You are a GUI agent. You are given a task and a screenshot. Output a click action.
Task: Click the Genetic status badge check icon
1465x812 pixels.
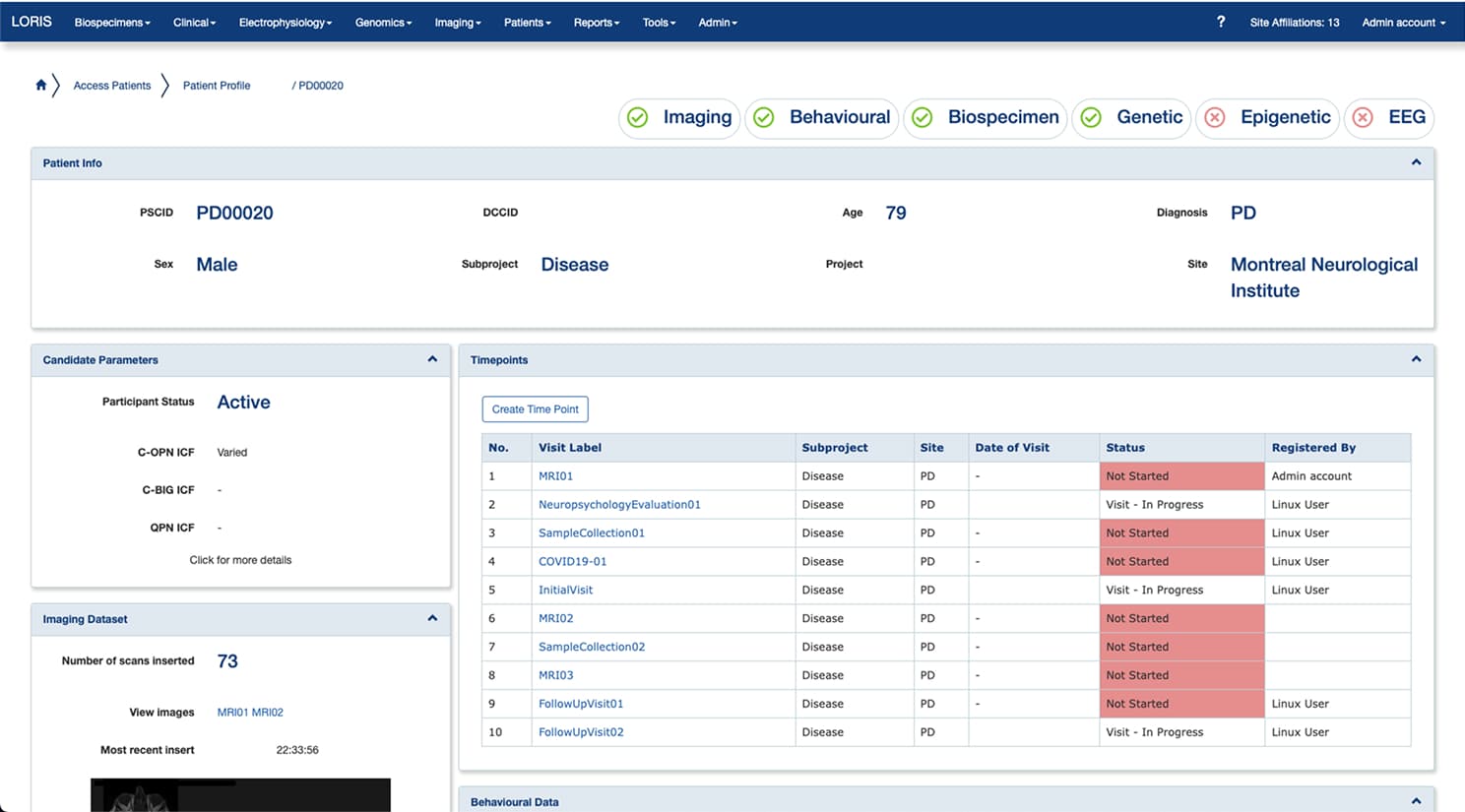[x=1091, y=117]
